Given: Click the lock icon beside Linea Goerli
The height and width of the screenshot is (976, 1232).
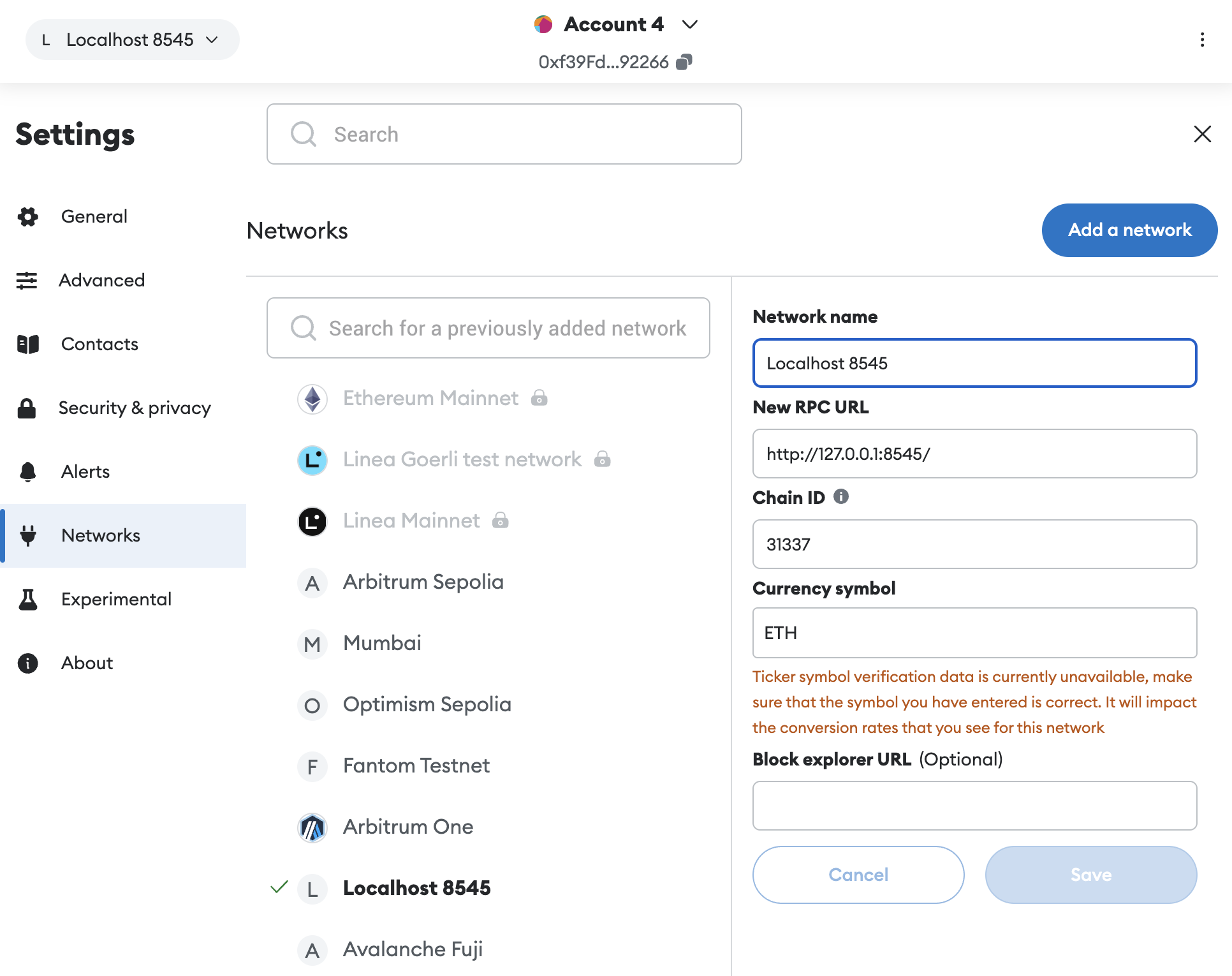Looking at the screenshot, I should (x=603, y=459).
